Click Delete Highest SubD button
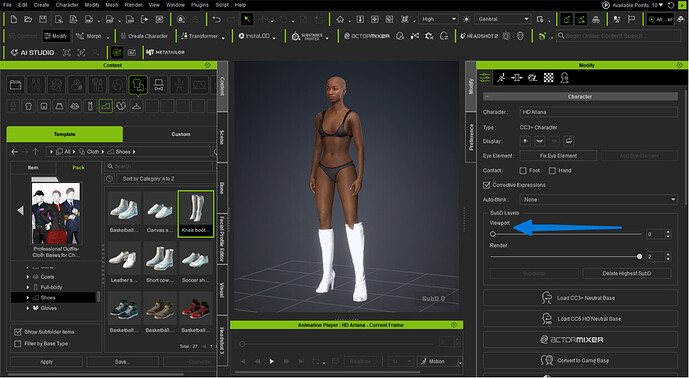 [x=627, y=273]
